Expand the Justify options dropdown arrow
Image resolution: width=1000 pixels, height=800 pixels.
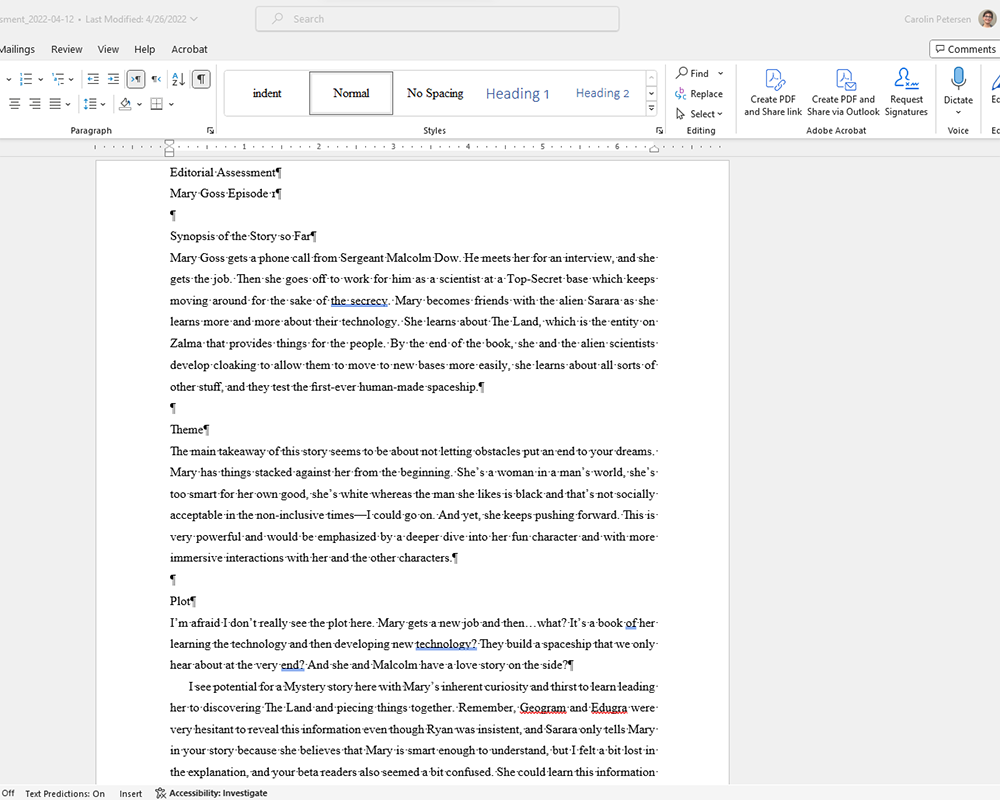(x=68, y=104)
